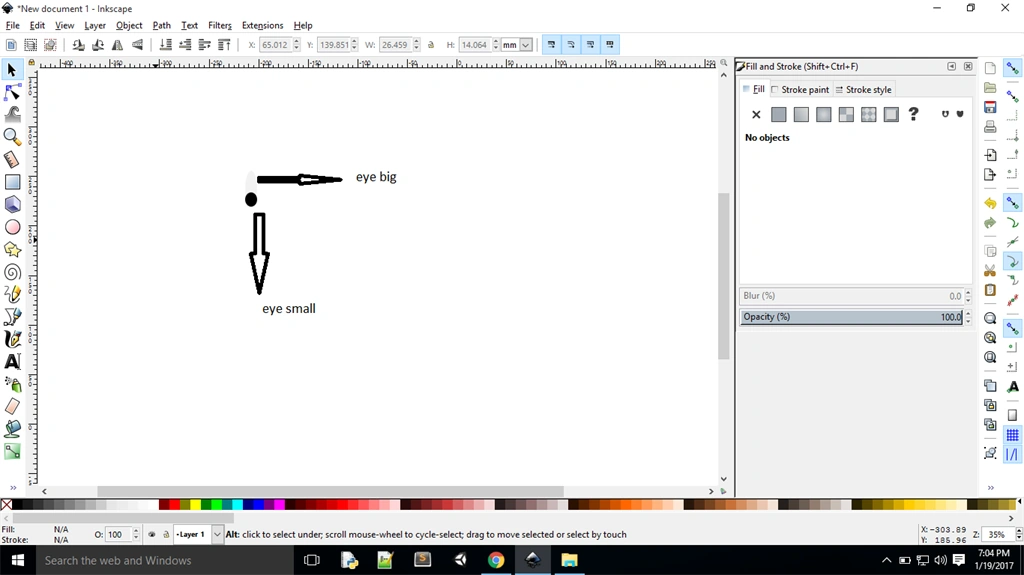1024x575 pixels.
Task: Toggle the layer visibility eye icon
Action: (152, 534)
